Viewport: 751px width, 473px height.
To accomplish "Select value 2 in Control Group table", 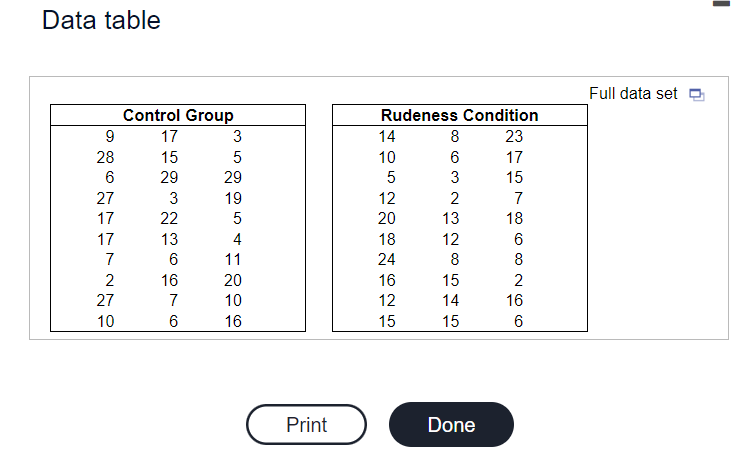I will pos(110,280).
